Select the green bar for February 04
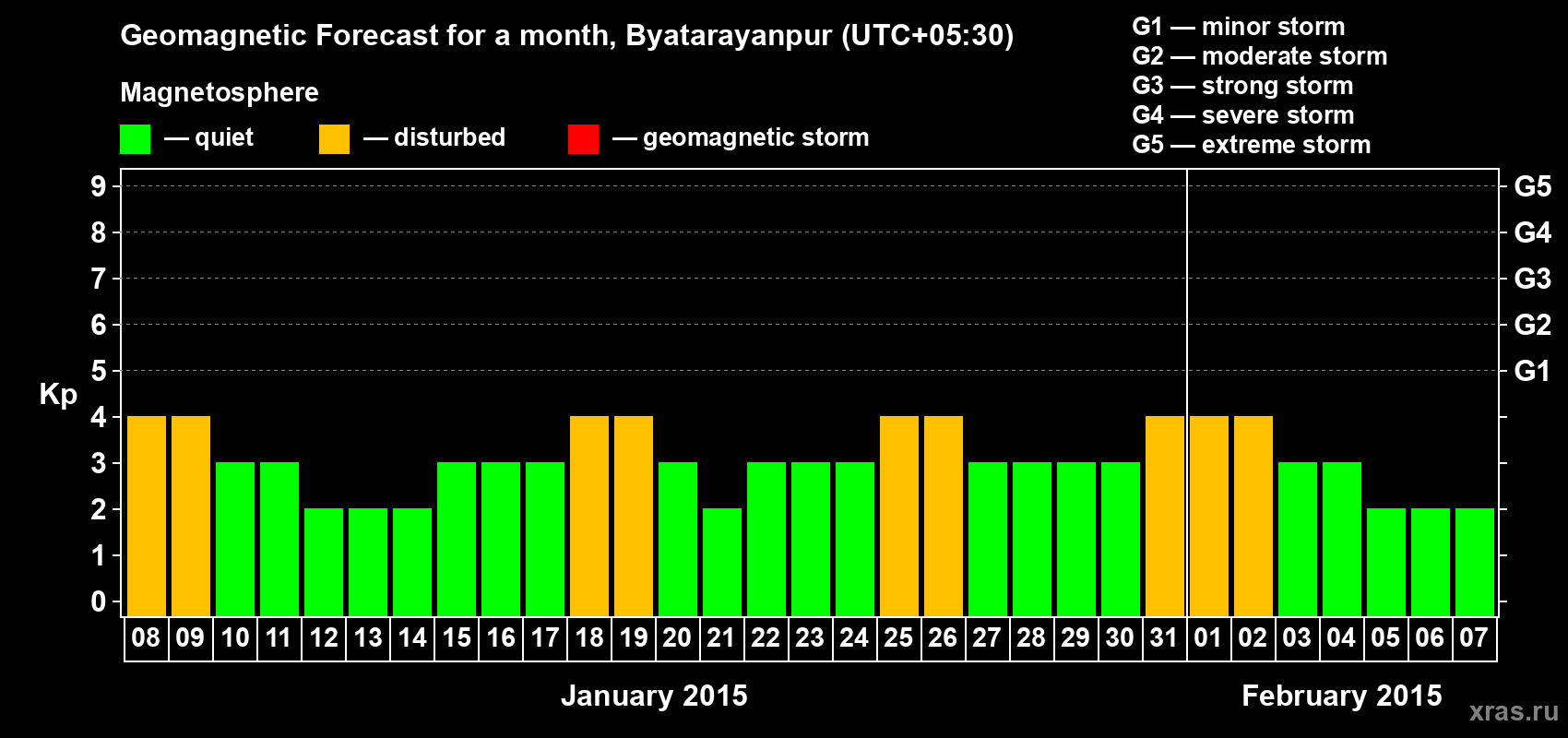Image resolution: width=1568 pixels, height=738 pixels. [1342, 539]
